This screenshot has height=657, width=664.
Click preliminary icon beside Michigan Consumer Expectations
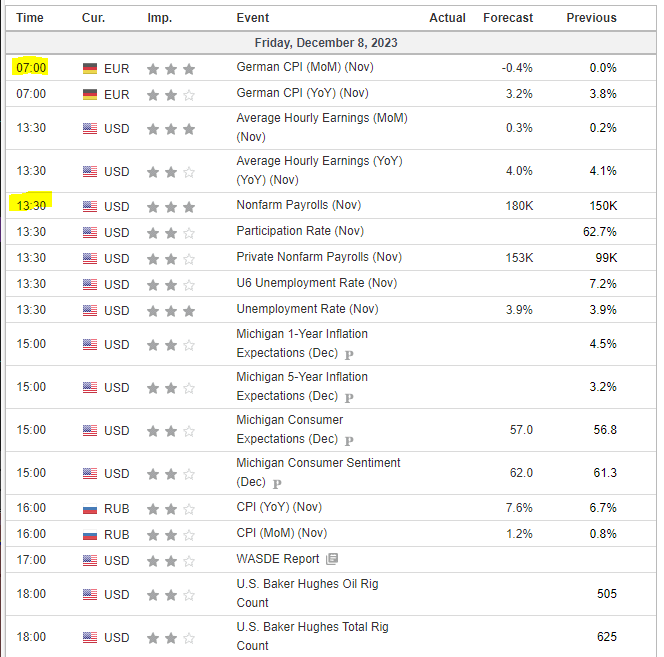[x=349, y=440]
